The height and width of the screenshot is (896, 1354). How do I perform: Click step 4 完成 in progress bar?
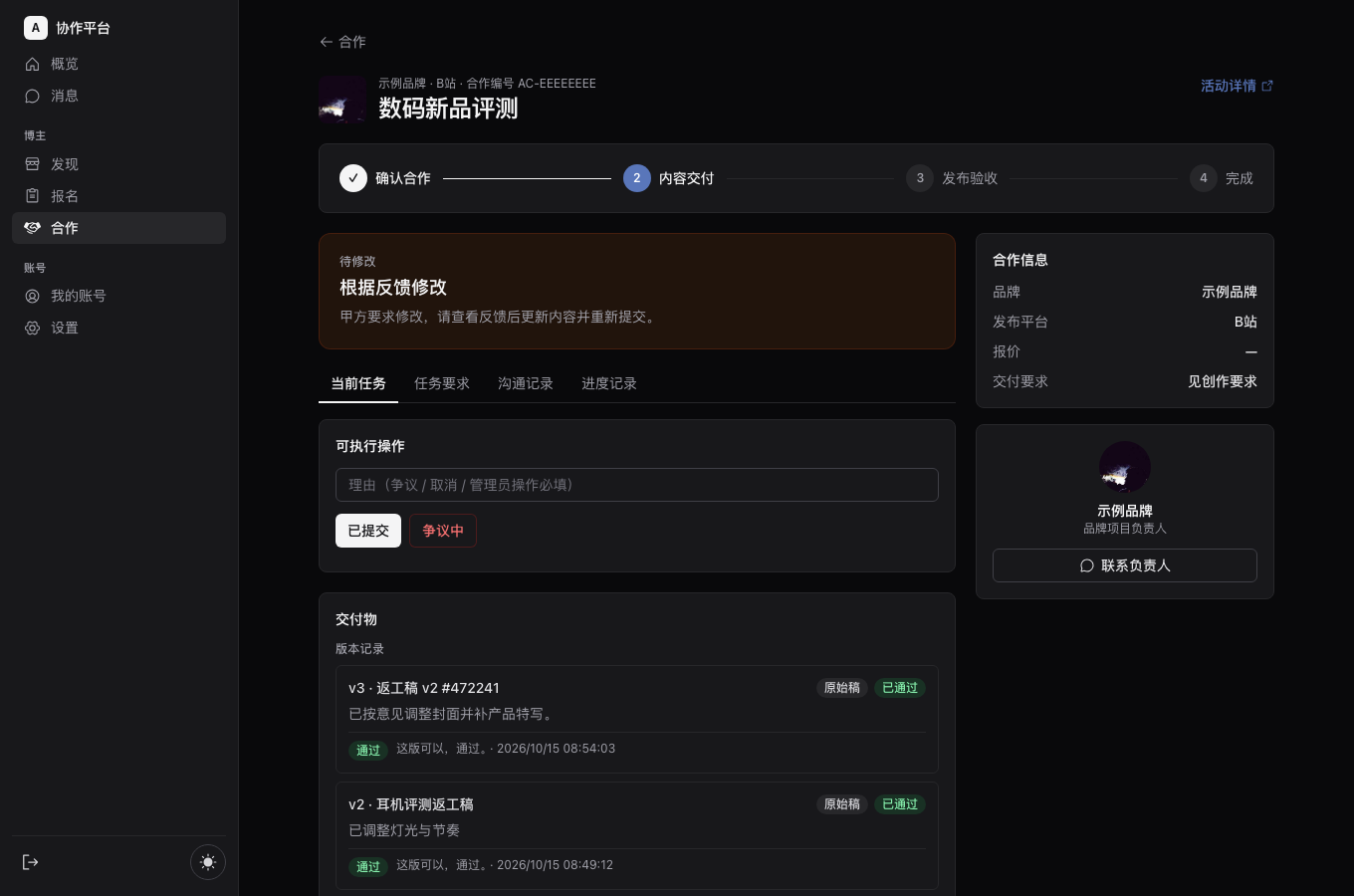[x=1222, y=178]
